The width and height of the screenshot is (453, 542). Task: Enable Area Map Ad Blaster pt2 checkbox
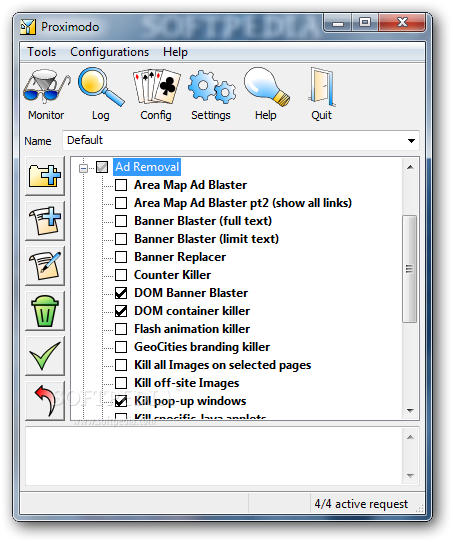coord(121,203)
